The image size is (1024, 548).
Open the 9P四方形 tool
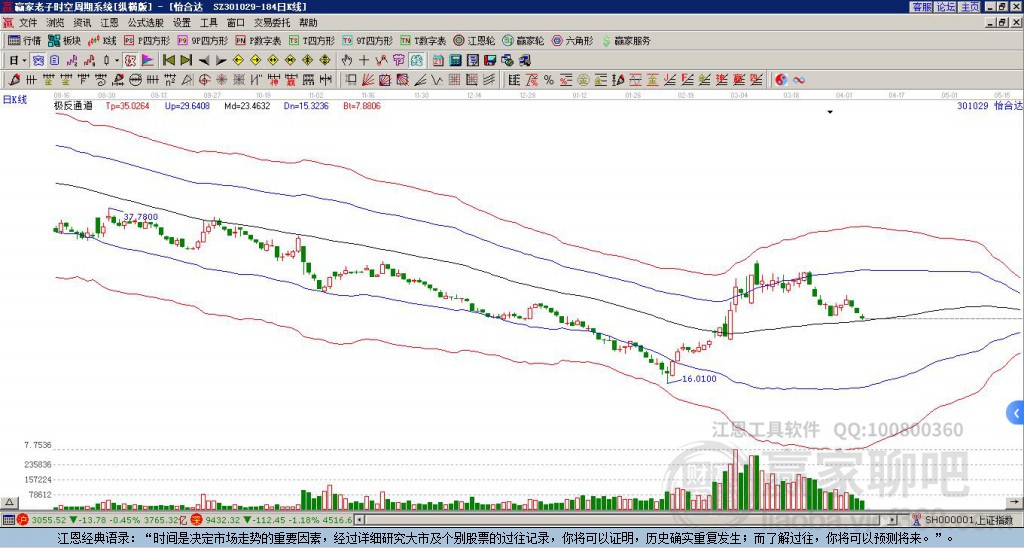(203, 40)
